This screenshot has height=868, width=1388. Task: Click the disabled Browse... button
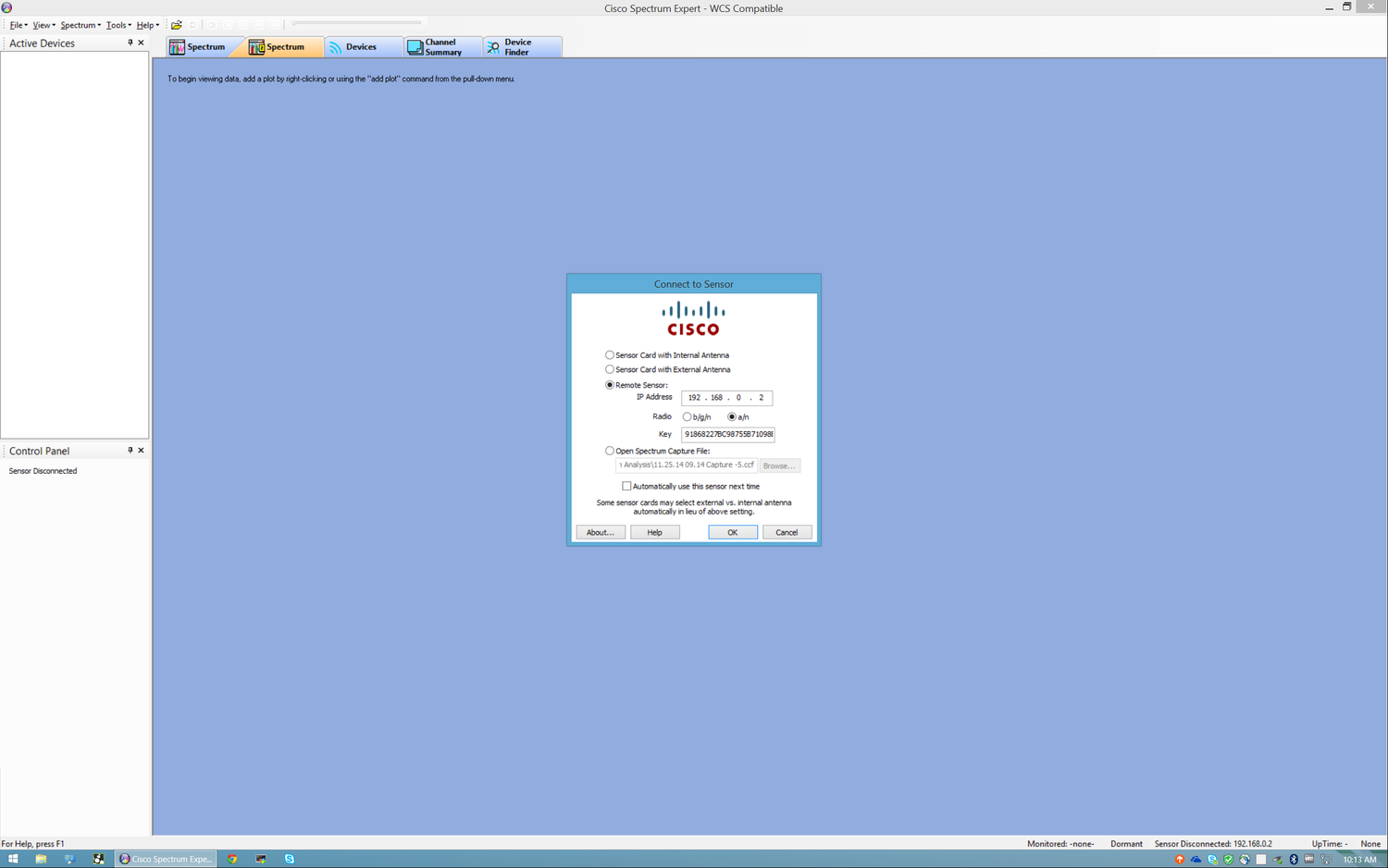coord(779,465)
